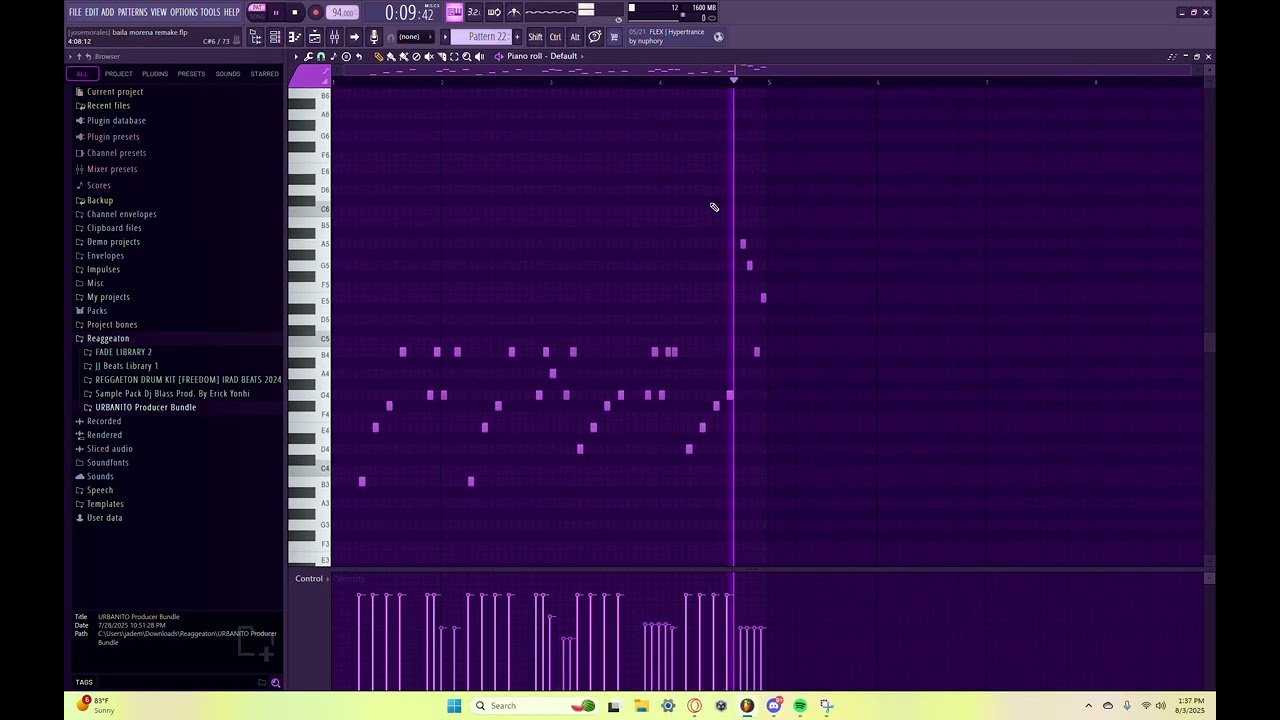The image size is (1280, 720).
Task: Click the Windows Start button
Action: [454, 706]
